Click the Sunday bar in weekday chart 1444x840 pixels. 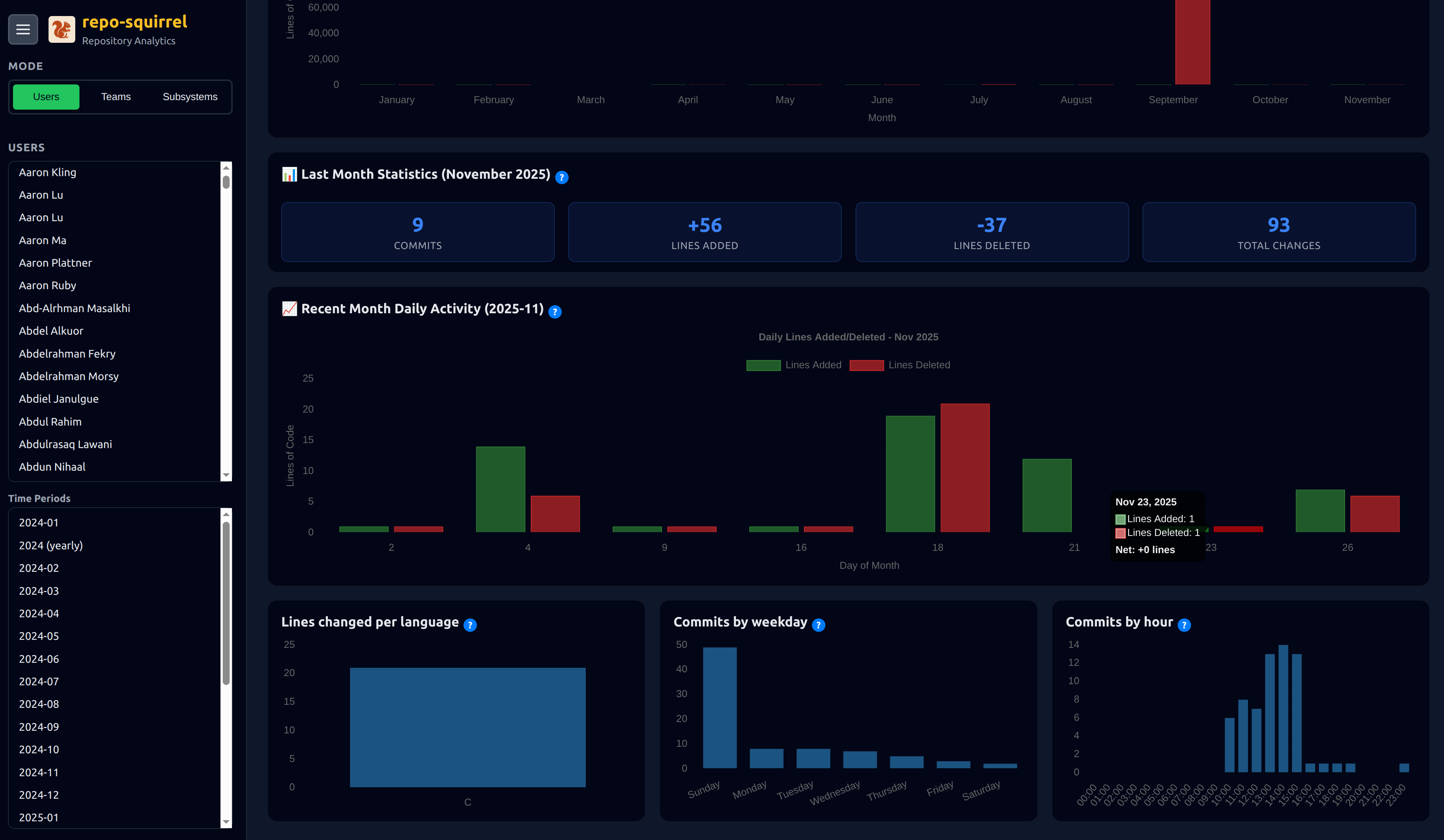(720, 707)
